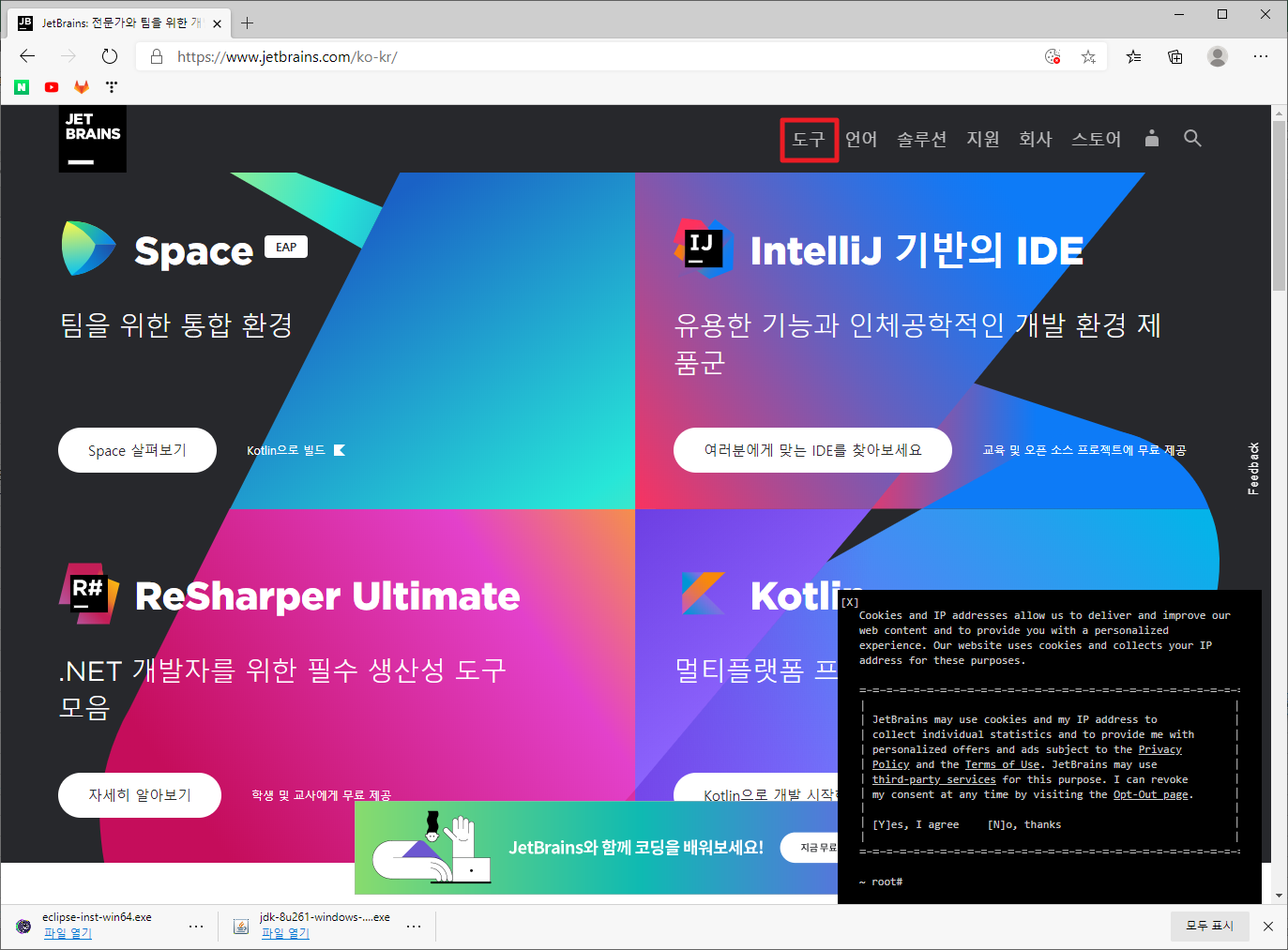Screen dimensions: 1288x950
Task: Open the Terms of Use link
Action: (x=1002, y=765)
